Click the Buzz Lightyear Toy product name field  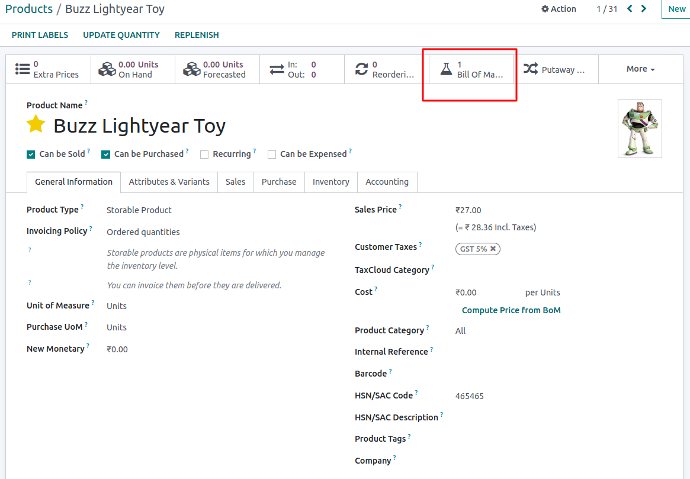pyautogui.click(x=139, y=126)
